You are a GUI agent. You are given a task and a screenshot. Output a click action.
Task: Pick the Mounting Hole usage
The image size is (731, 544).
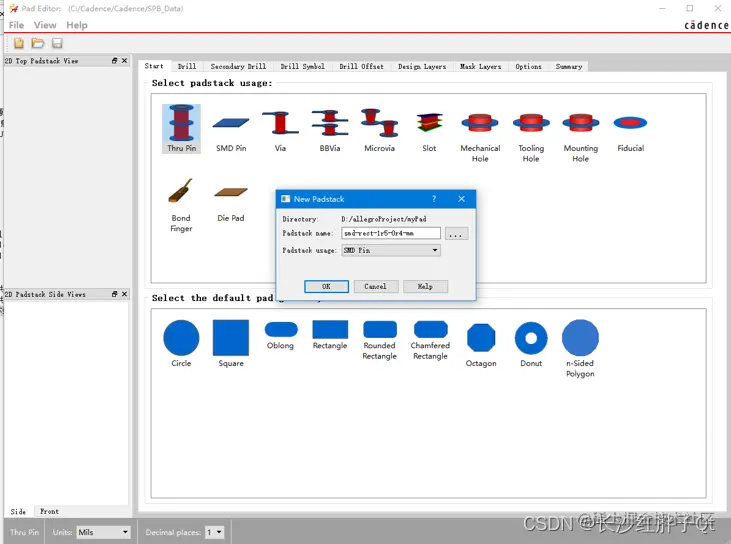point(580,138)
